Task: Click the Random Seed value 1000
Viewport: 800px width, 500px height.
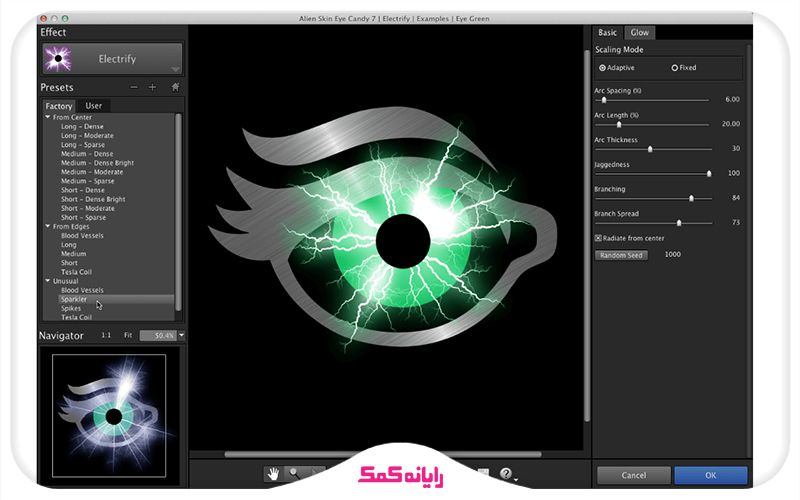Action: point(672,254)
